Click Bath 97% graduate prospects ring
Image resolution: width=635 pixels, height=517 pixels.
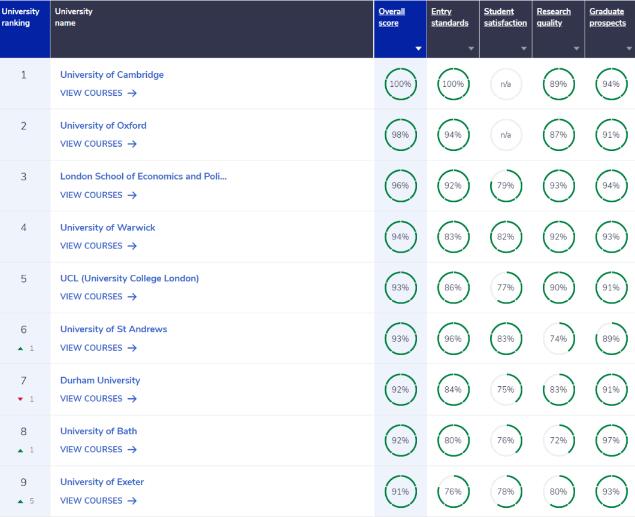pyautogui.click(x=611, y=440)
